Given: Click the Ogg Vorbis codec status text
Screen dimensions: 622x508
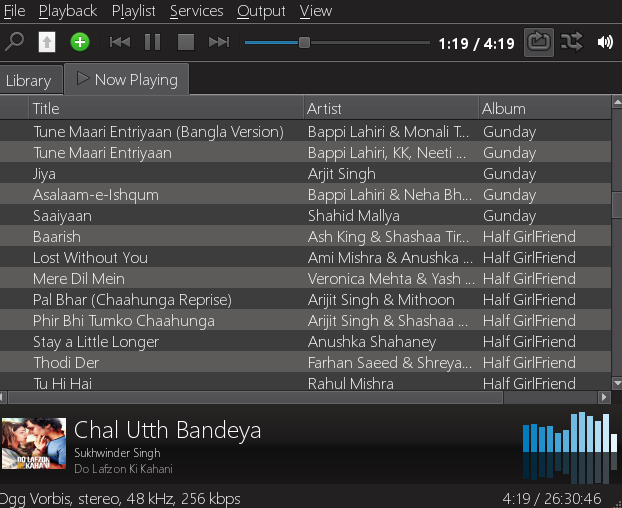Looking at the screenshot, I should point(120,498).
